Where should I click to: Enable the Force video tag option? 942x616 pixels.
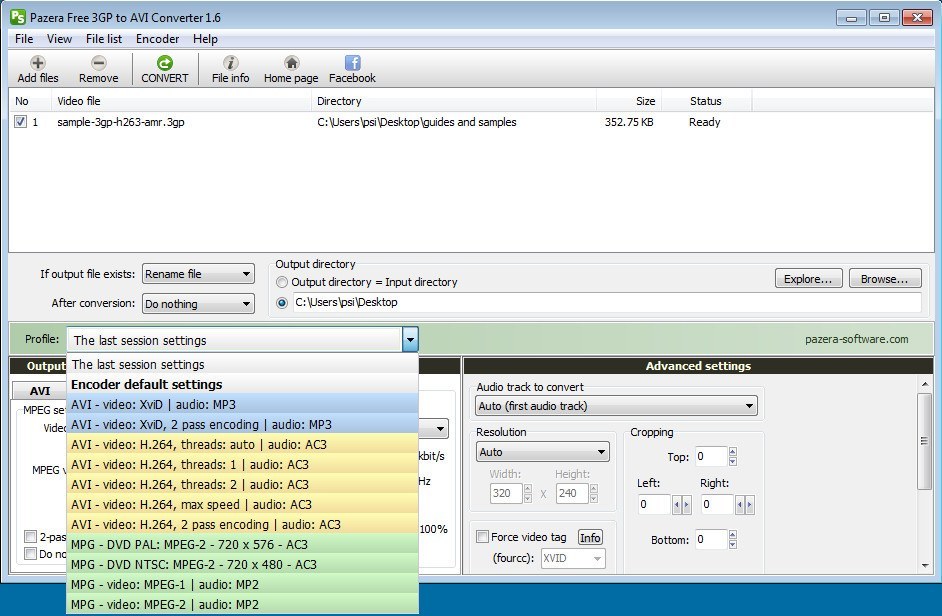pos(482,537)
